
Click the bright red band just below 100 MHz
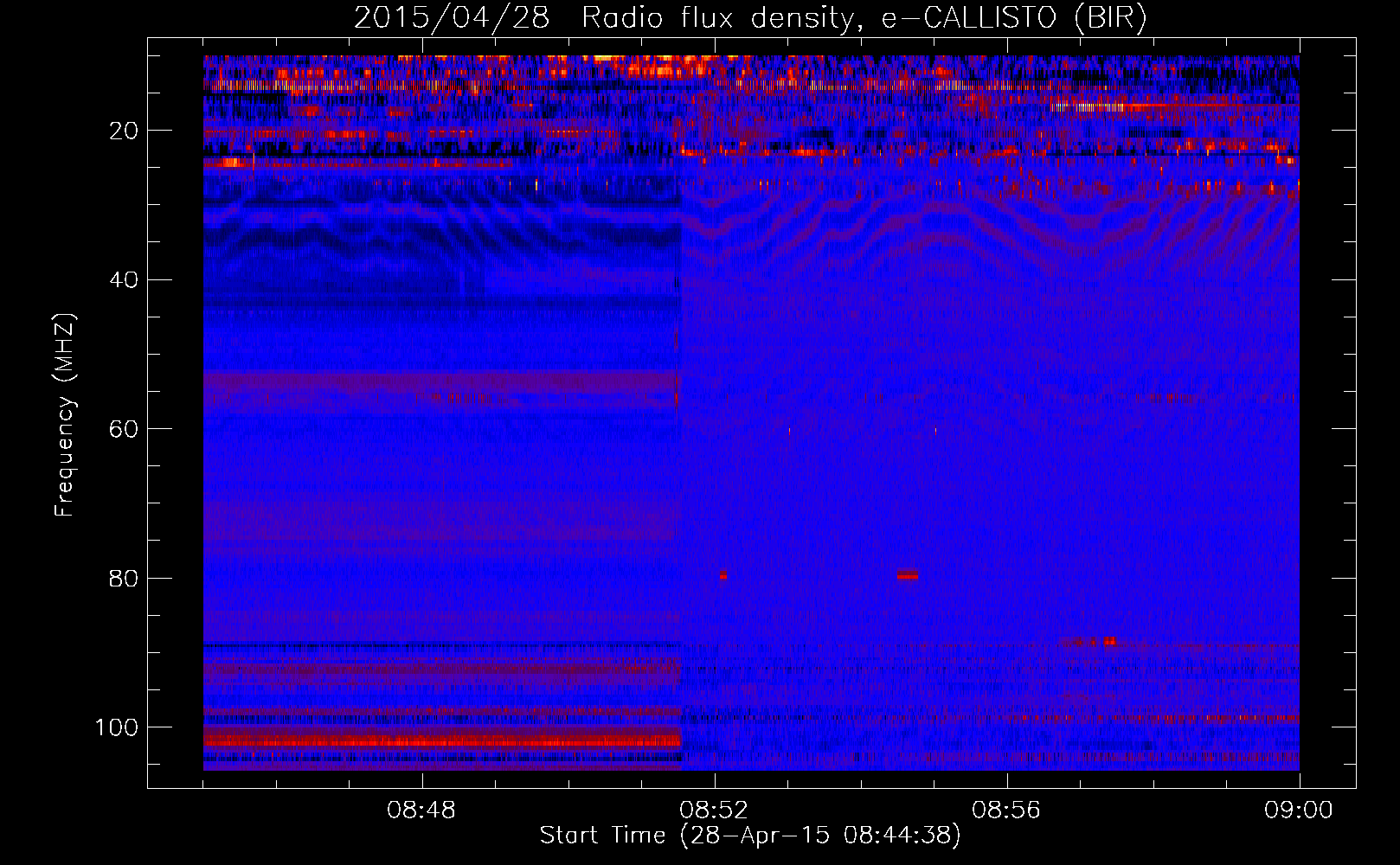[x=442, y=740]
